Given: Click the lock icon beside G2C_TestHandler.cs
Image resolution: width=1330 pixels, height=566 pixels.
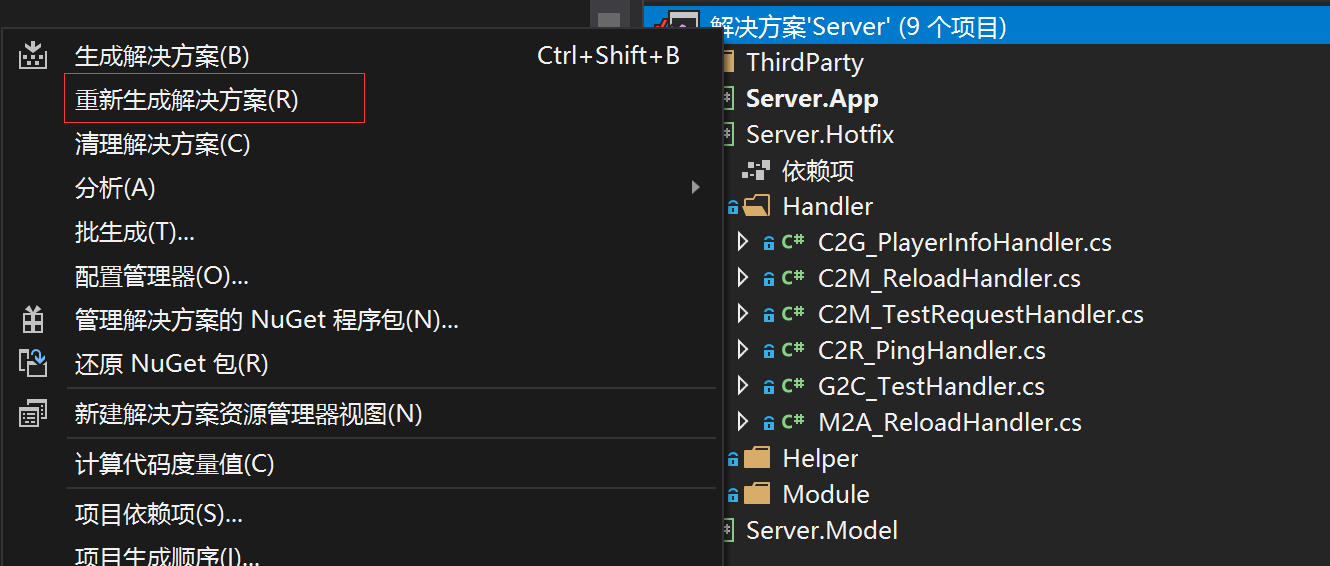Looking at the screenshot, I should 768,387.
